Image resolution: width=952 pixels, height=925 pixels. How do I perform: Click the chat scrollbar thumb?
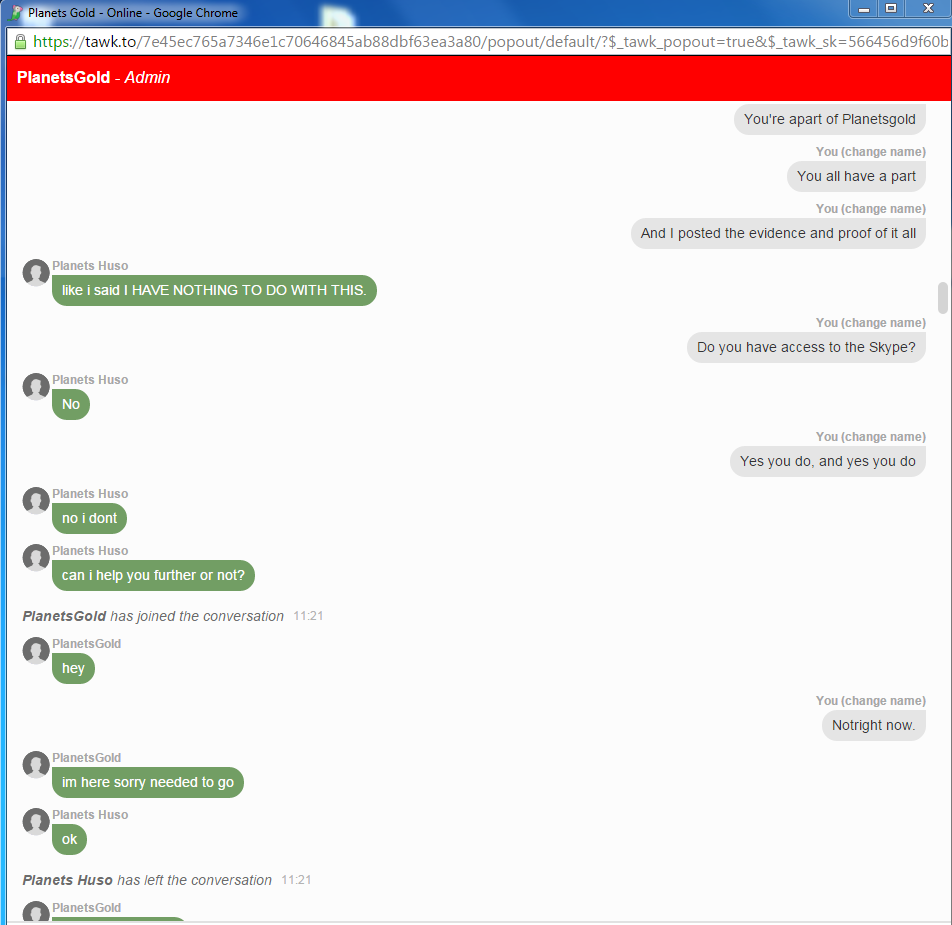point(943,297)
